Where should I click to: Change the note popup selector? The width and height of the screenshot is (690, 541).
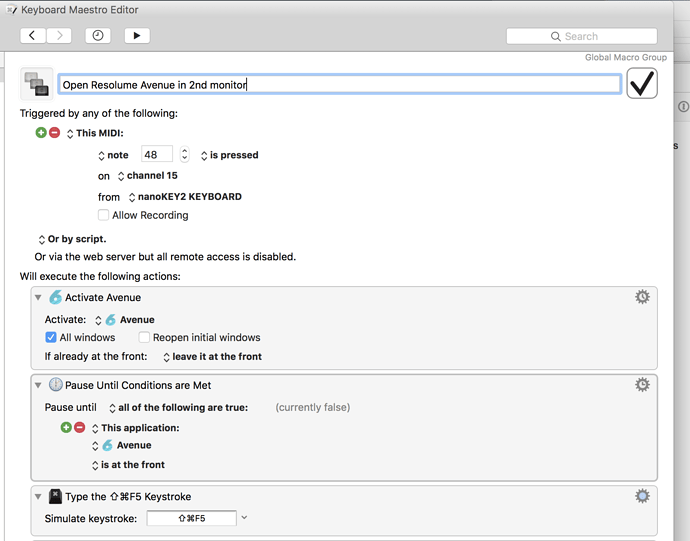click(x=113, y=155)
